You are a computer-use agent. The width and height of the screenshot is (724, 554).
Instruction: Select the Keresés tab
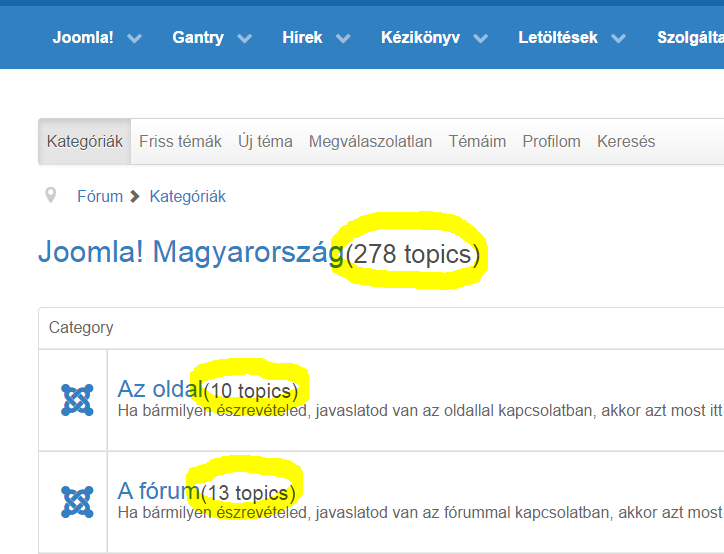pyautogui.click(x=626, y=141)
